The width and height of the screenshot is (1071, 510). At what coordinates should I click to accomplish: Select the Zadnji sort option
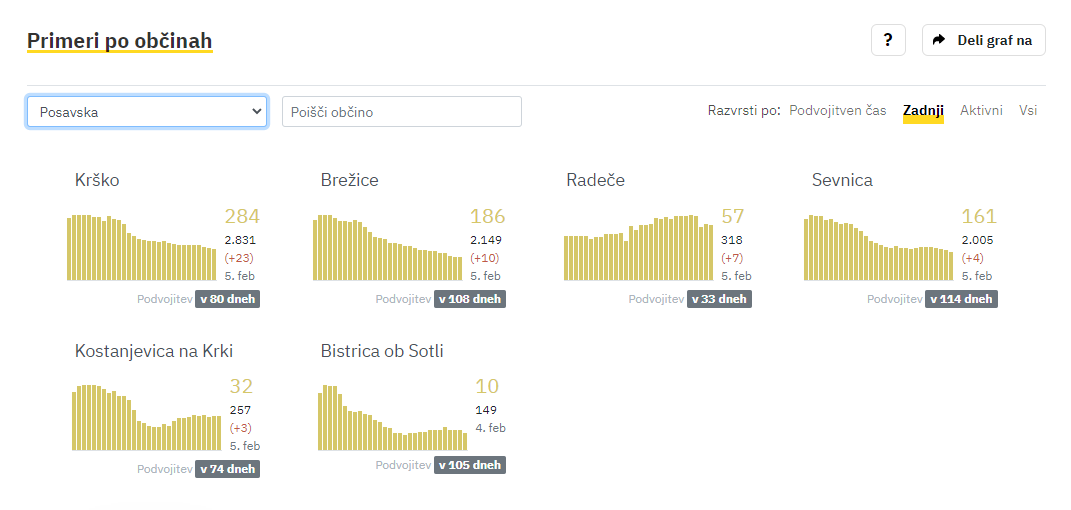[x=923, y=111]
